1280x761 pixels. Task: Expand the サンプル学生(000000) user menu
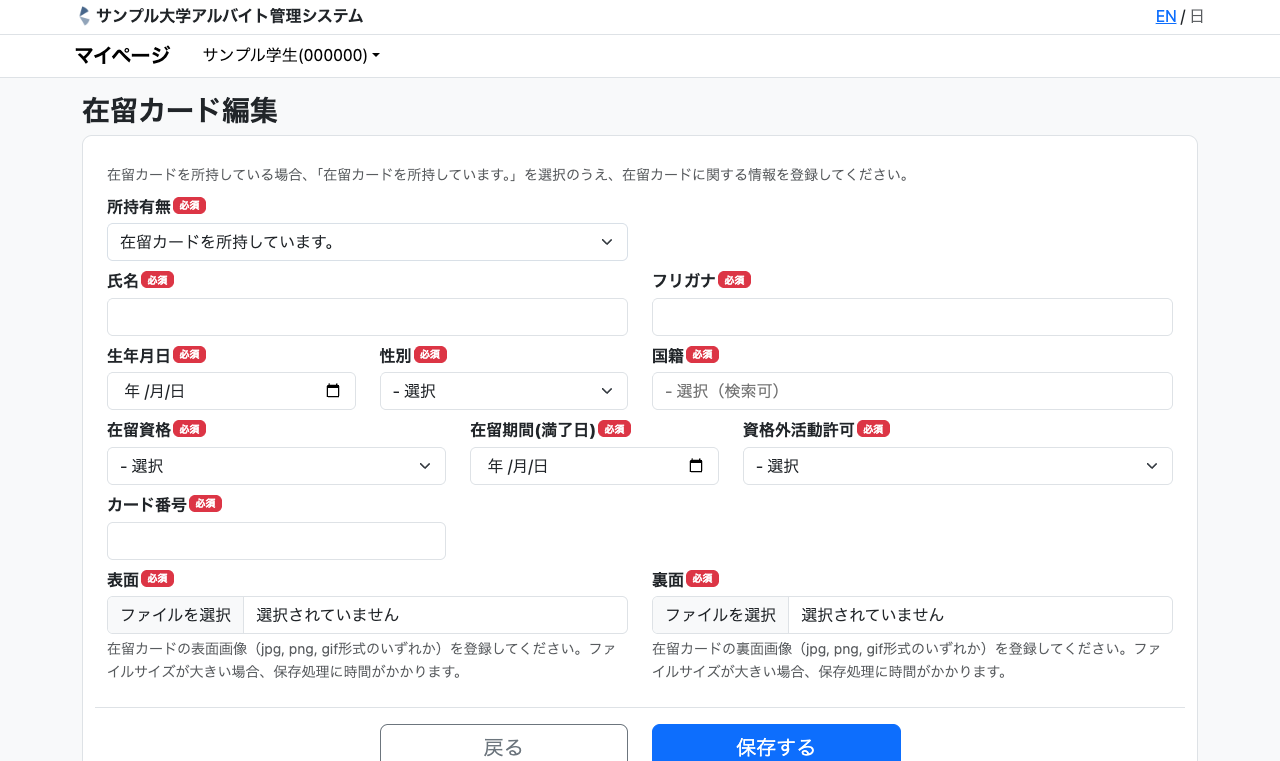coord(291,56)
